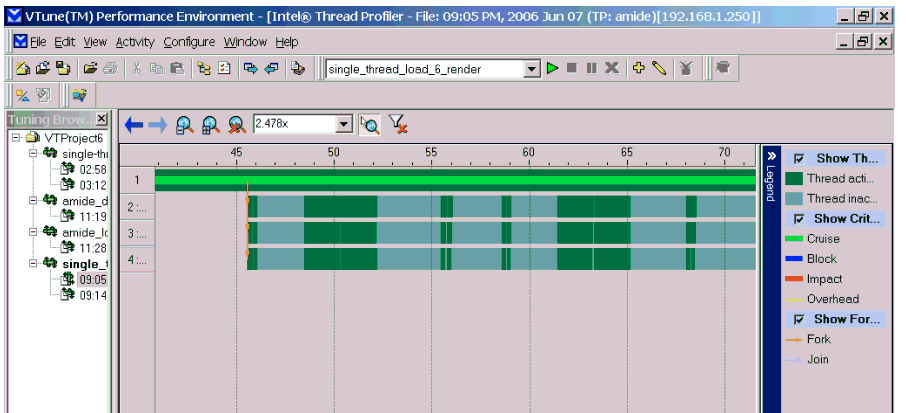Open the 2.478x zoom level dropdown
Screen dimensions: 906x413
(x=345, y=124)
